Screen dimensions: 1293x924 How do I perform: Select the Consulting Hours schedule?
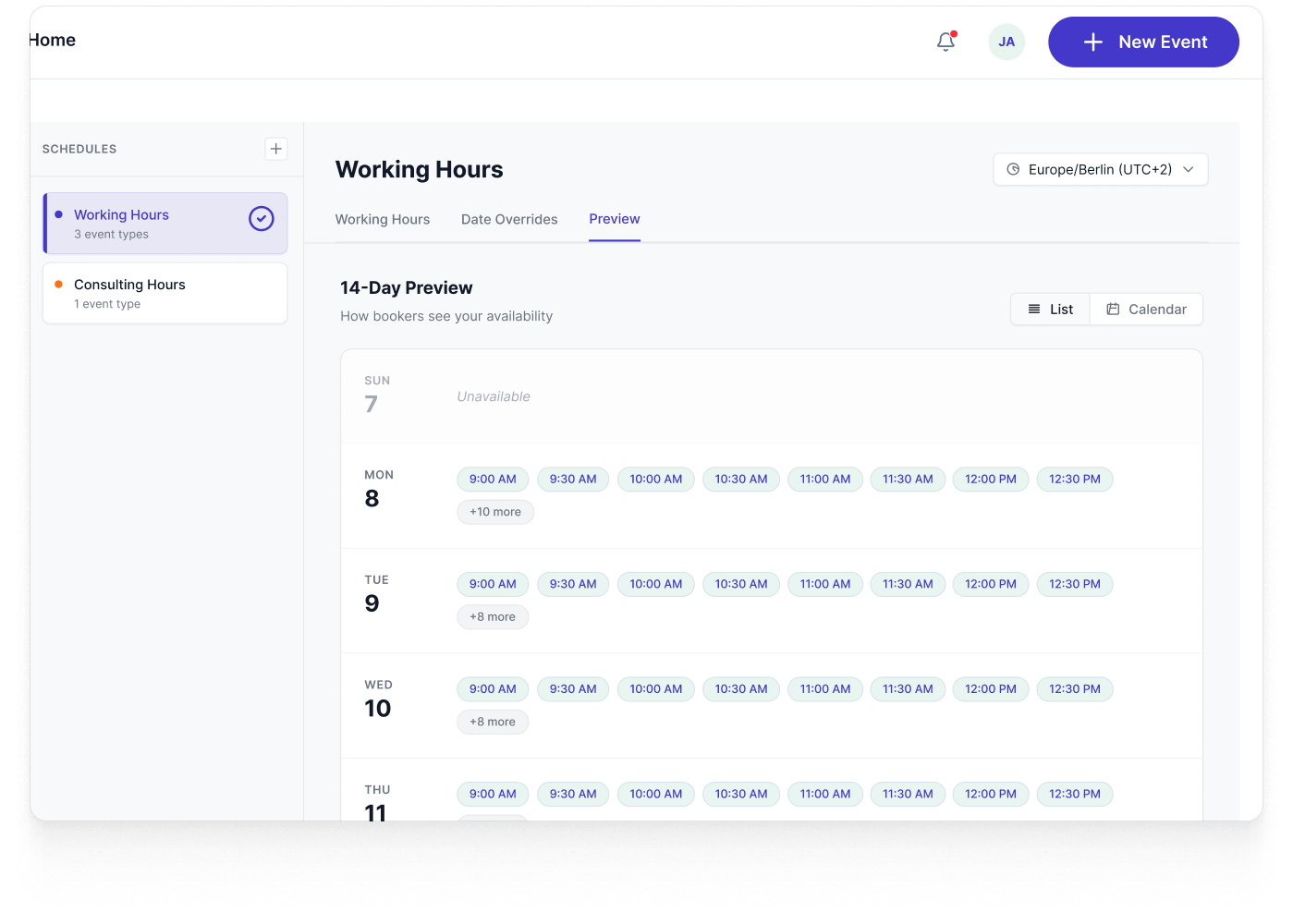point(165,293)
